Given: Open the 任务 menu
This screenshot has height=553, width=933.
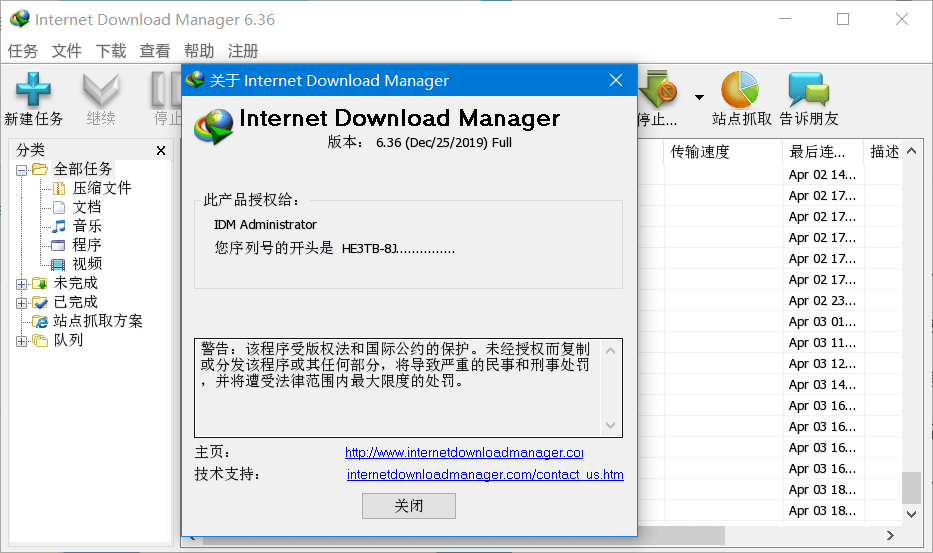Looking at the screenshot, I should pyautogui.click(x=23, y=51).
